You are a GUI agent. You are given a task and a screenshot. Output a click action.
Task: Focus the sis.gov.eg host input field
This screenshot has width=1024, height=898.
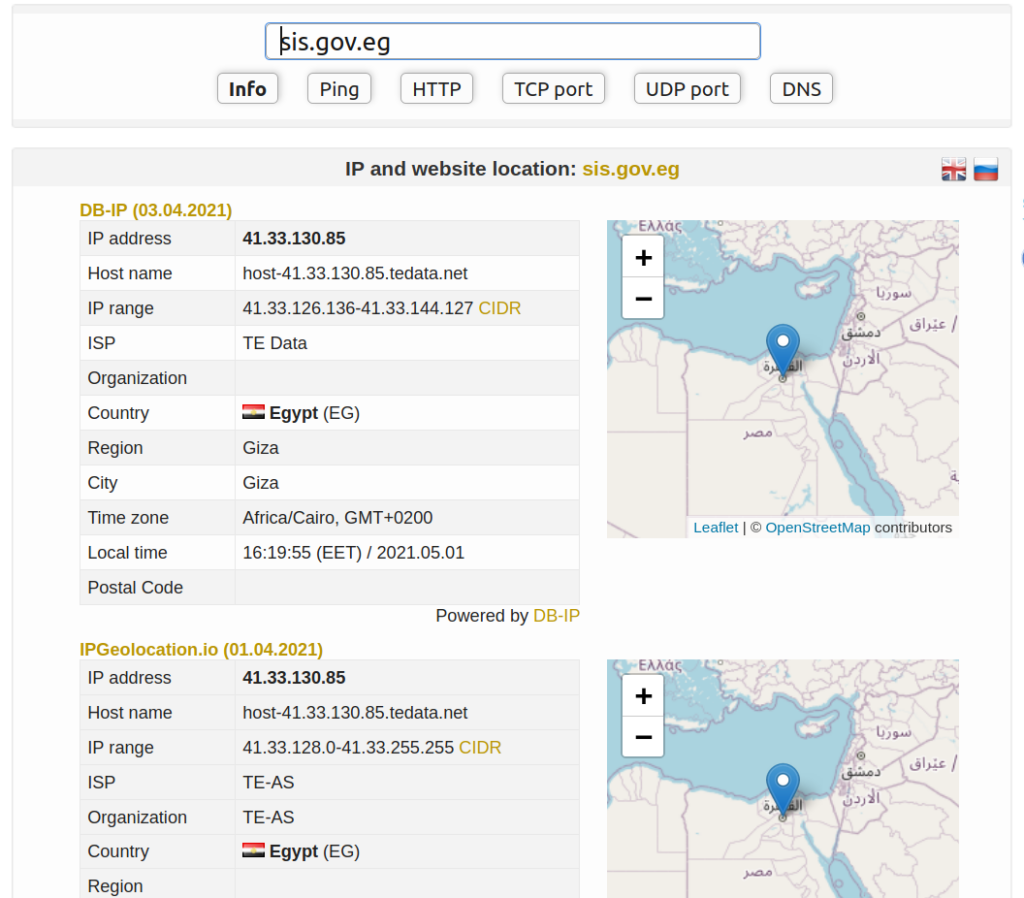point(513,41)
